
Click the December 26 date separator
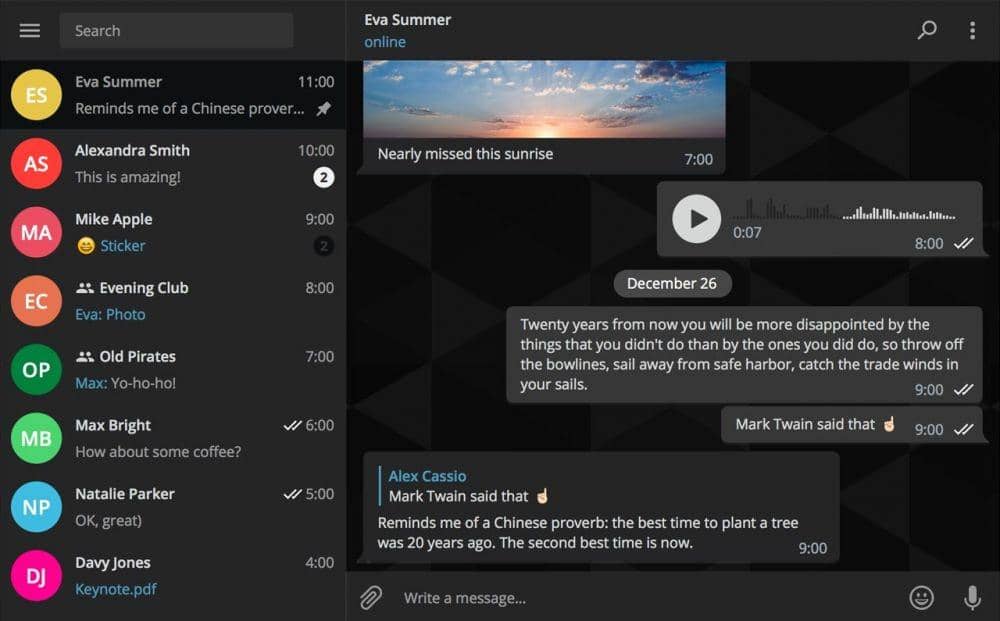tap(672, 284)
